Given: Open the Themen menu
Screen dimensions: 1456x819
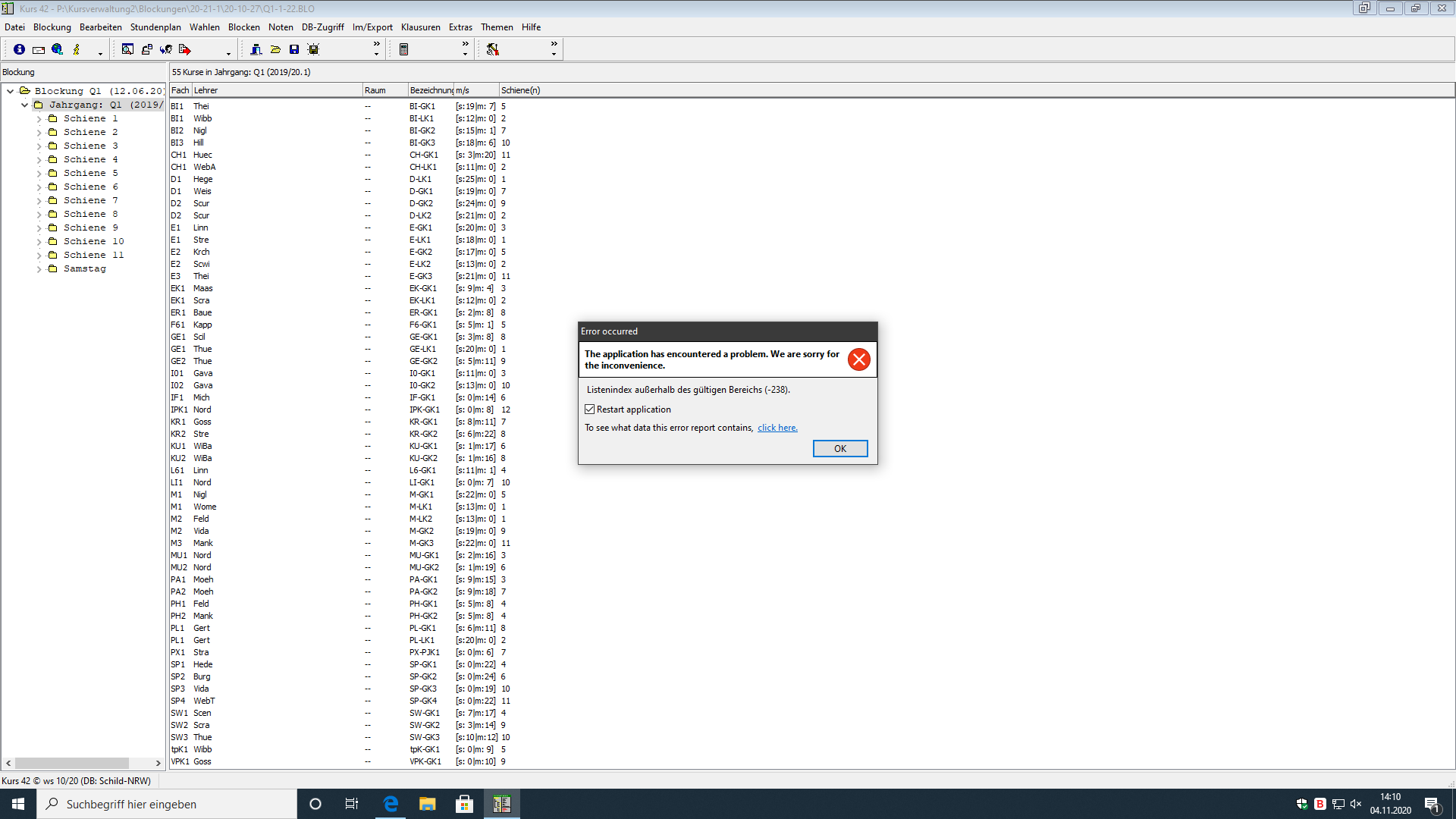Looking at the screenshot, I should (x=497, y=27).
